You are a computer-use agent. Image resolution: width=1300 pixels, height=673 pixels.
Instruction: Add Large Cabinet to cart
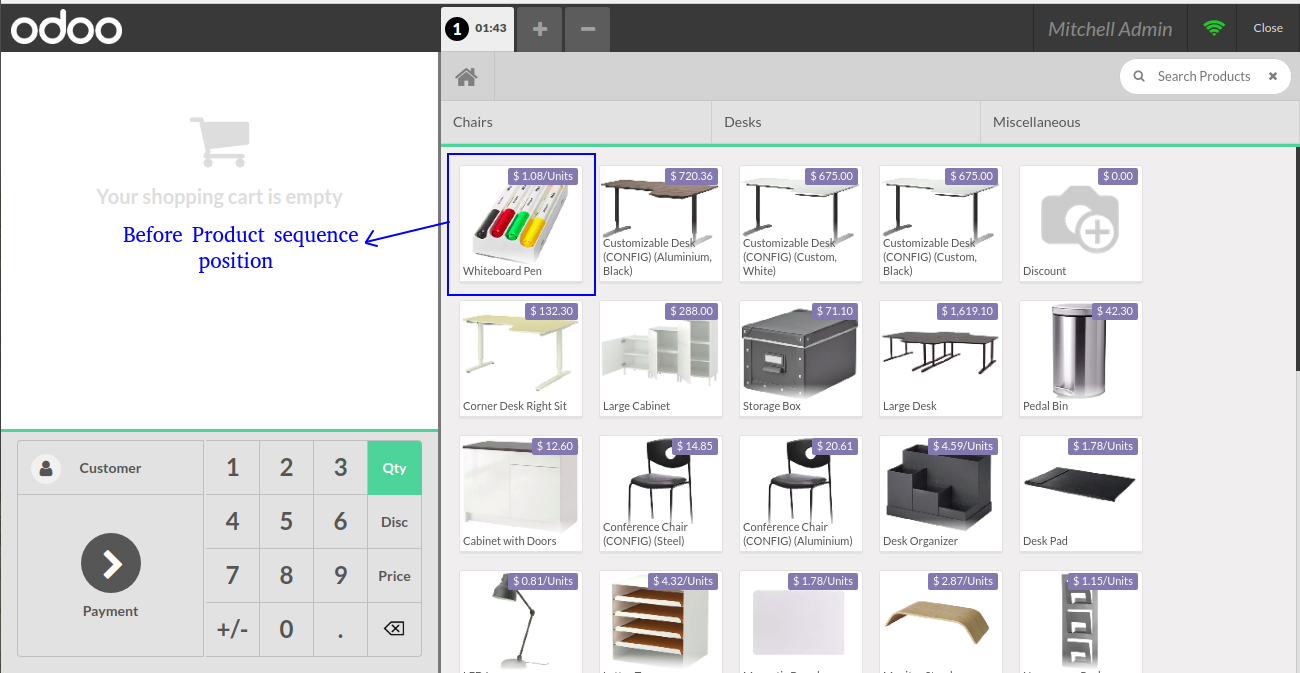(661, 359)
